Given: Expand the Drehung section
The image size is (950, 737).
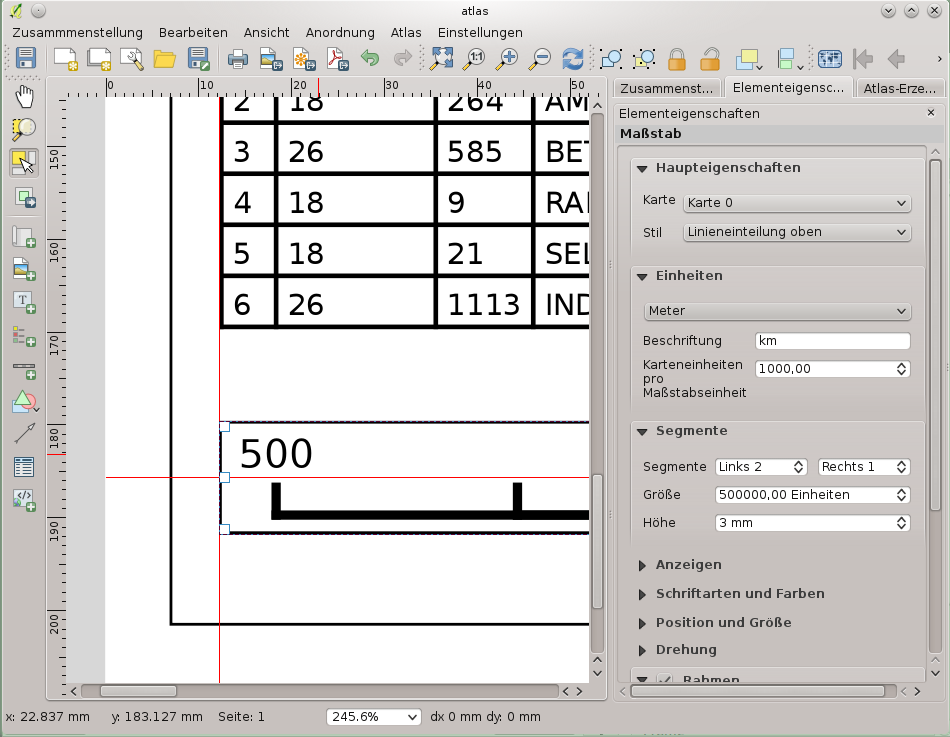Looking at the screenshot, I should [x=642, y=650].
